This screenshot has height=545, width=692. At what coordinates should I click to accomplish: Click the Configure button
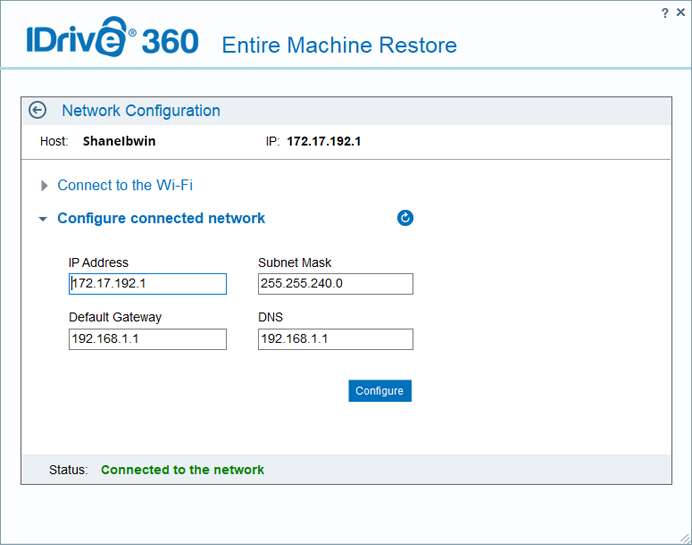(x=380, y=391)
